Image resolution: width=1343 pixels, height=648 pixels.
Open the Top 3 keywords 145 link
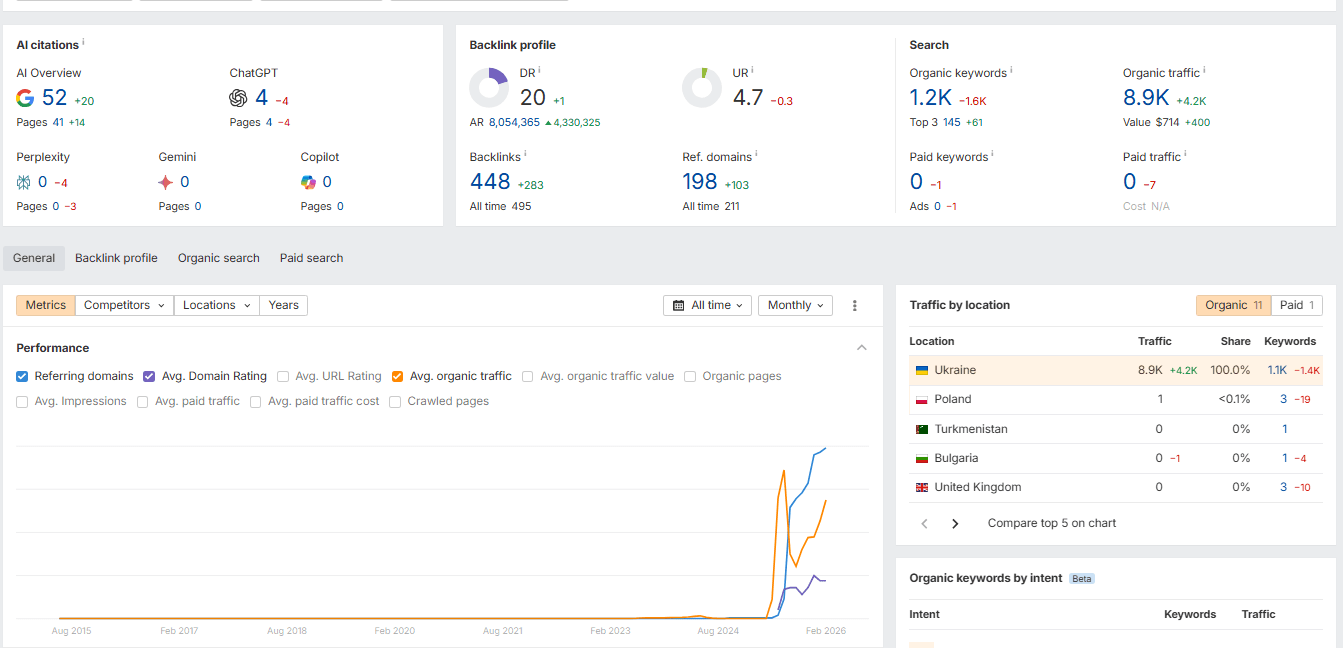coord(951,122)
